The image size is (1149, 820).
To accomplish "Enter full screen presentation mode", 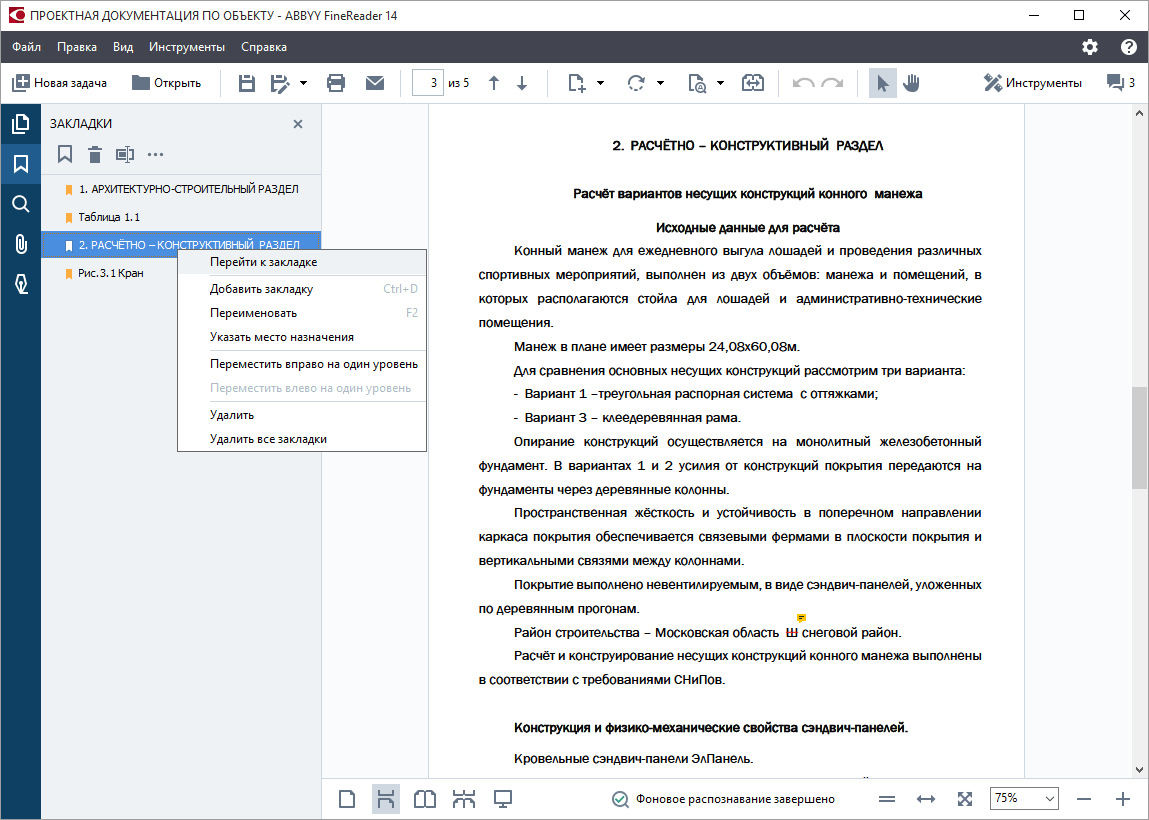I will click(503, 799).
